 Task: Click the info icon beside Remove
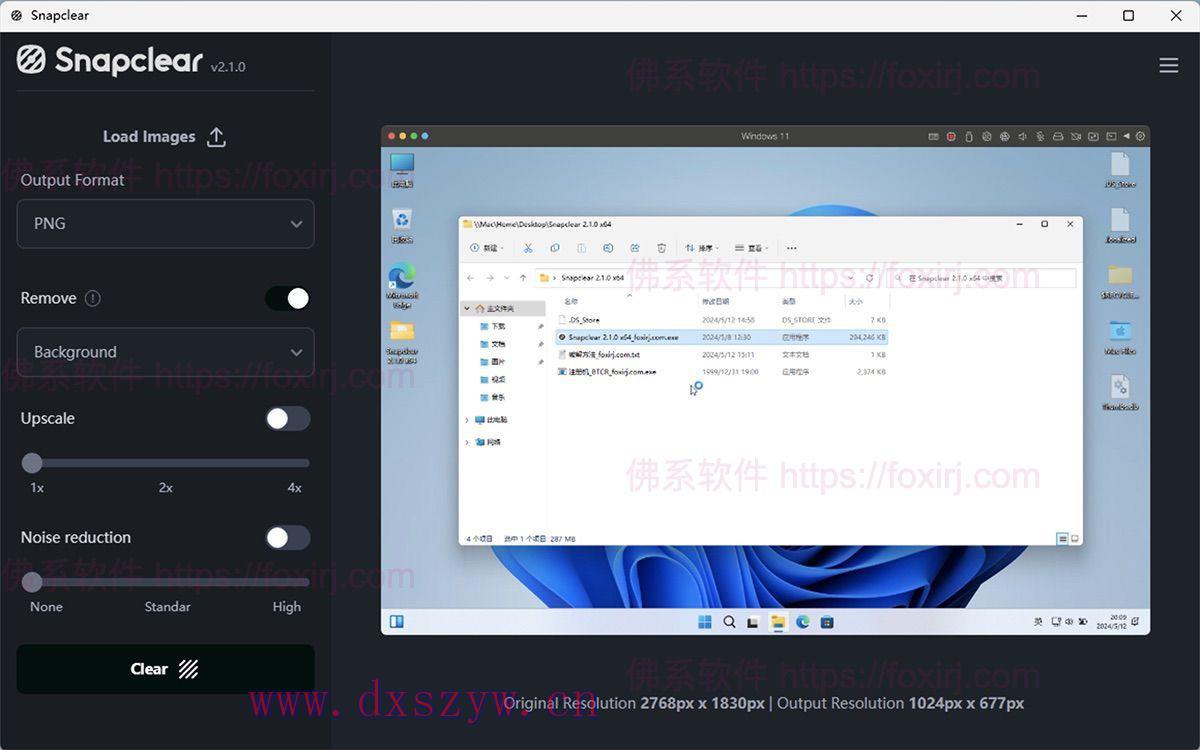93,298
